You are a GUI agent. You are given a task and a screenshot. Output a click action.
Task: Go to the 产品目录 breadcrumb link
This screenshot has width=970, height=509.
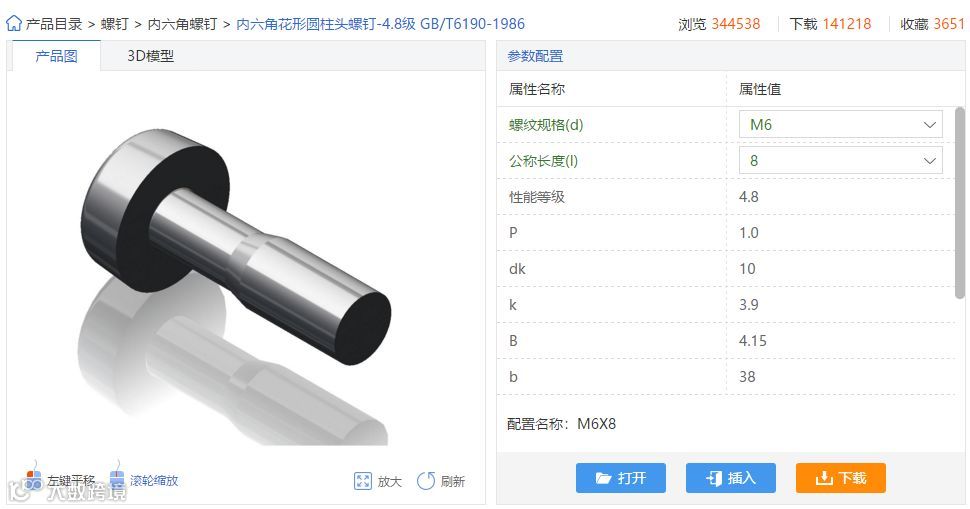tap(54, 24)
